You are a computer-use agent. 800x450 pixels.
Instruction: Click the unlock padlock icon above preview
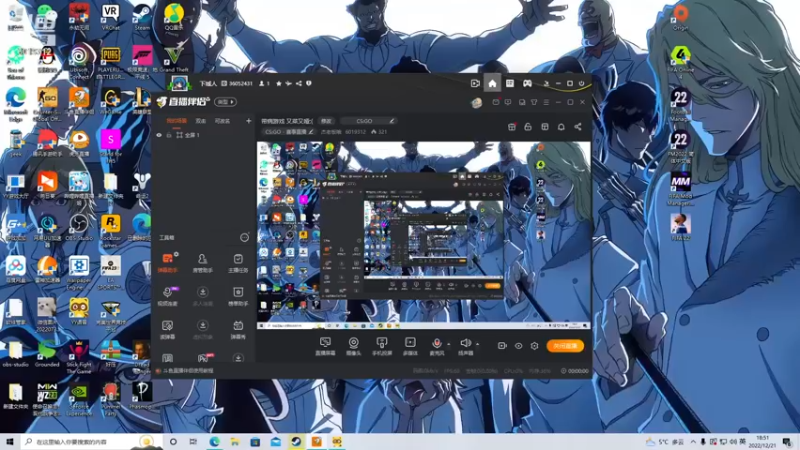[x=528, y=127]
